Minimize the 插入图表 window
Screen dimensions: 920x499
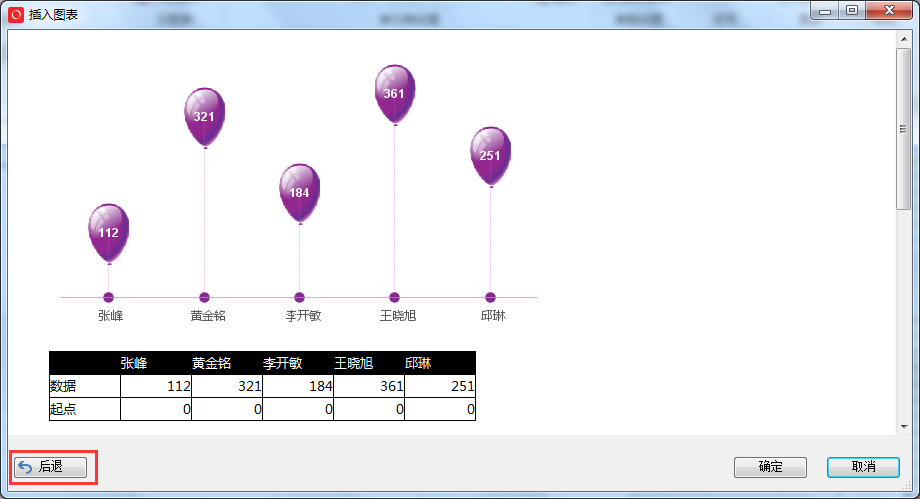pyautogui.click(x=825, y=11)
